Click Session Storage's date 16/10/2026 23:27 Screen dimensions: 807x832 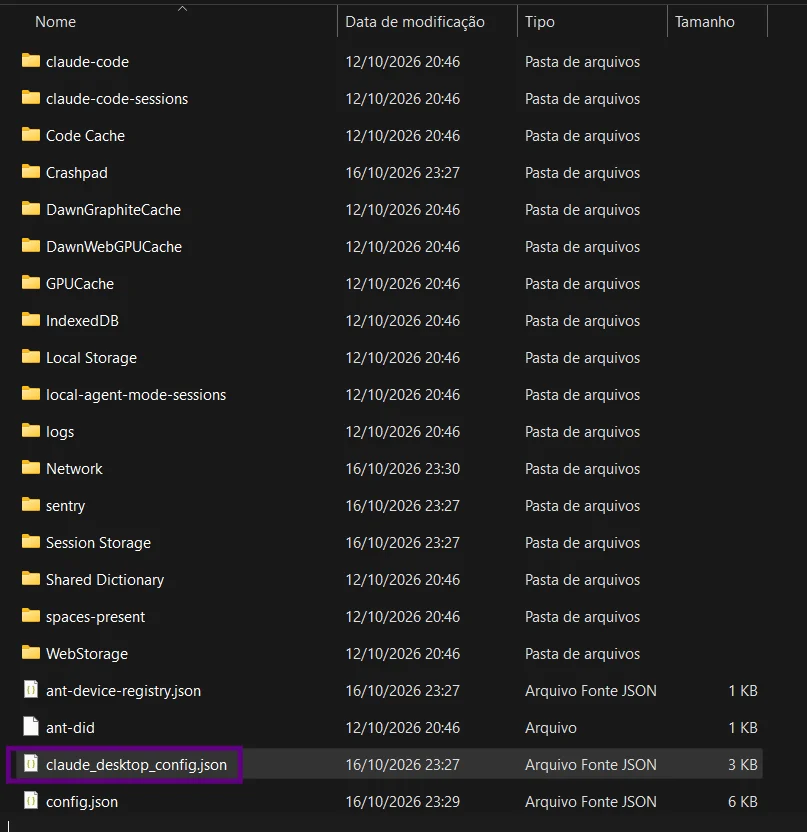[x=403, y=543]
